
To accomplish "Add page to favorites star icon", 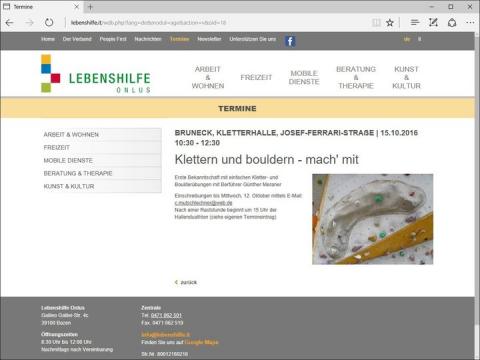I will coord(390,23).
